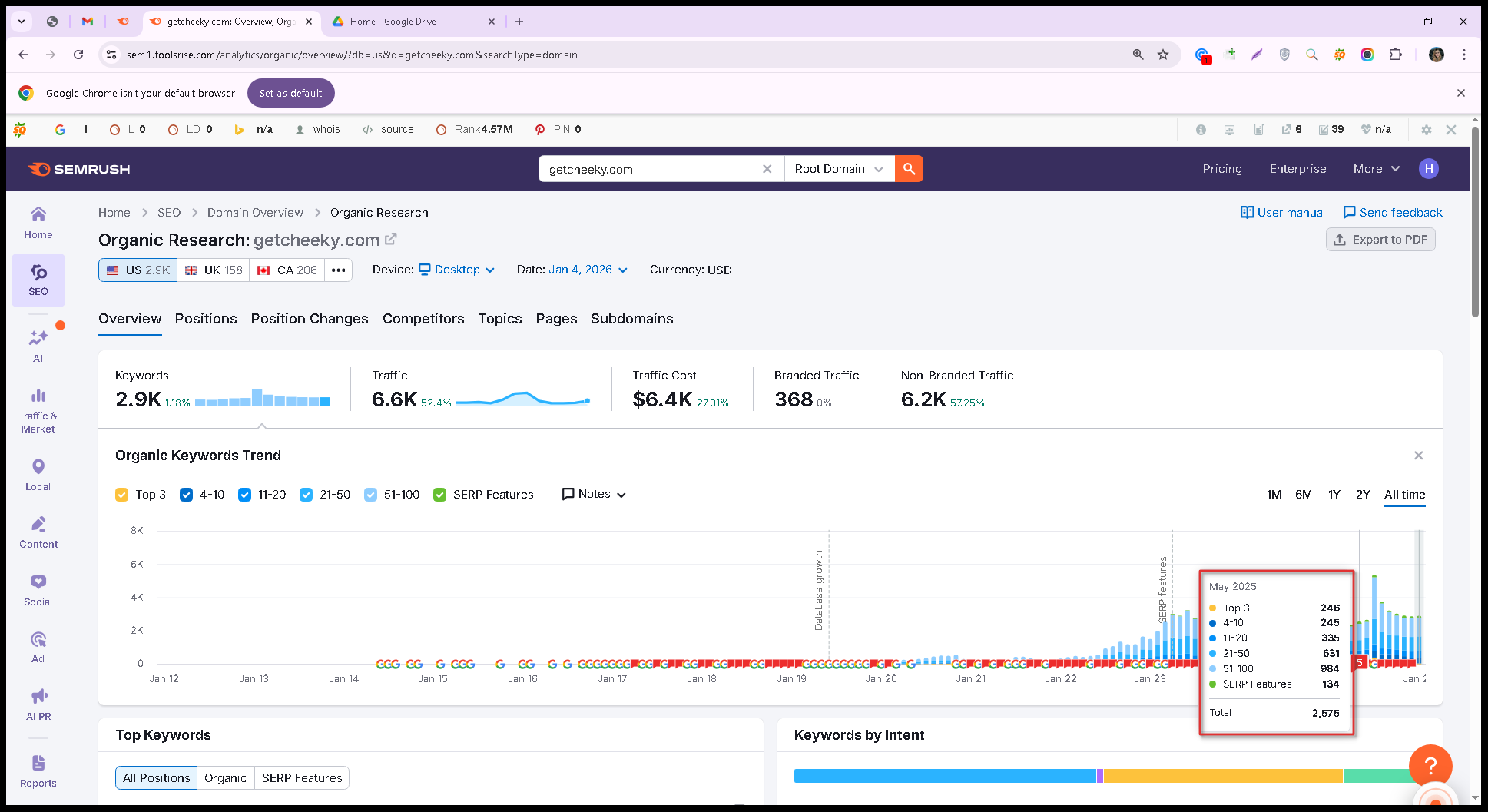The width and height of the screenshot is (1488, 812).
Task: Bookmark this page with the star icon
Action: tap(1163, 55)
